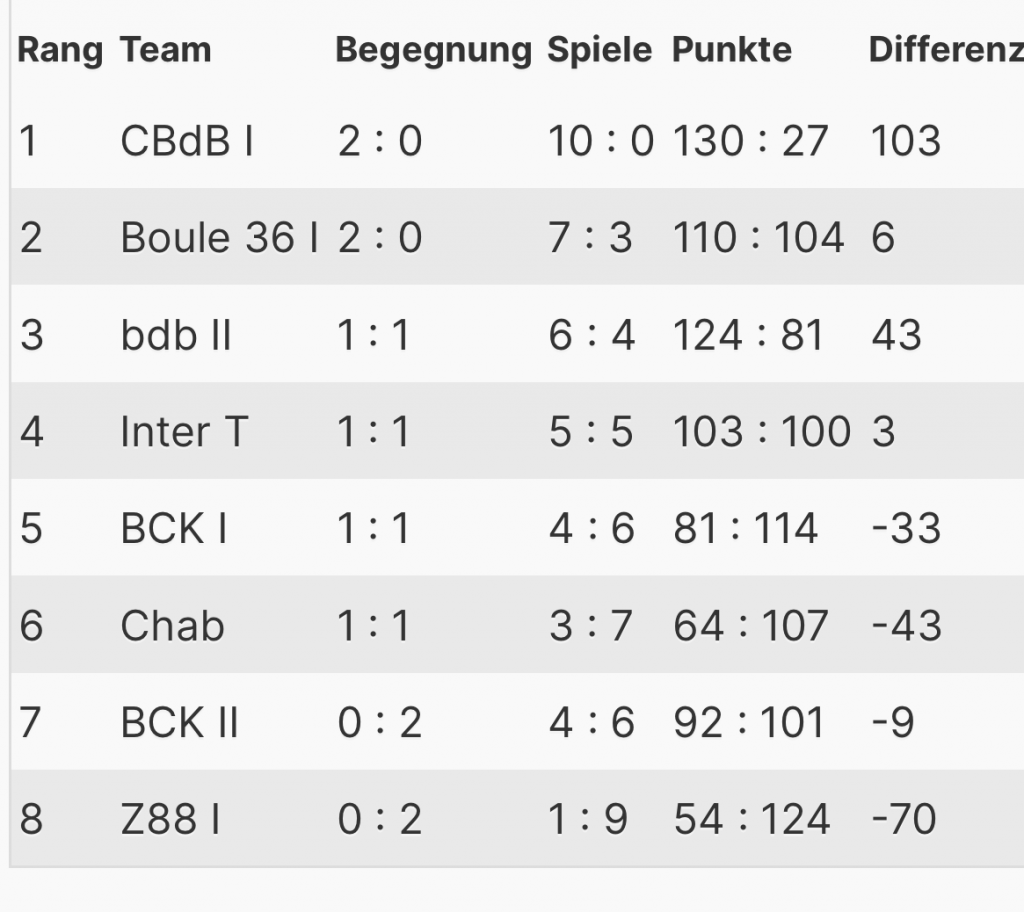
Task: Click the Rang column header
Action: [x=60, y=50]
